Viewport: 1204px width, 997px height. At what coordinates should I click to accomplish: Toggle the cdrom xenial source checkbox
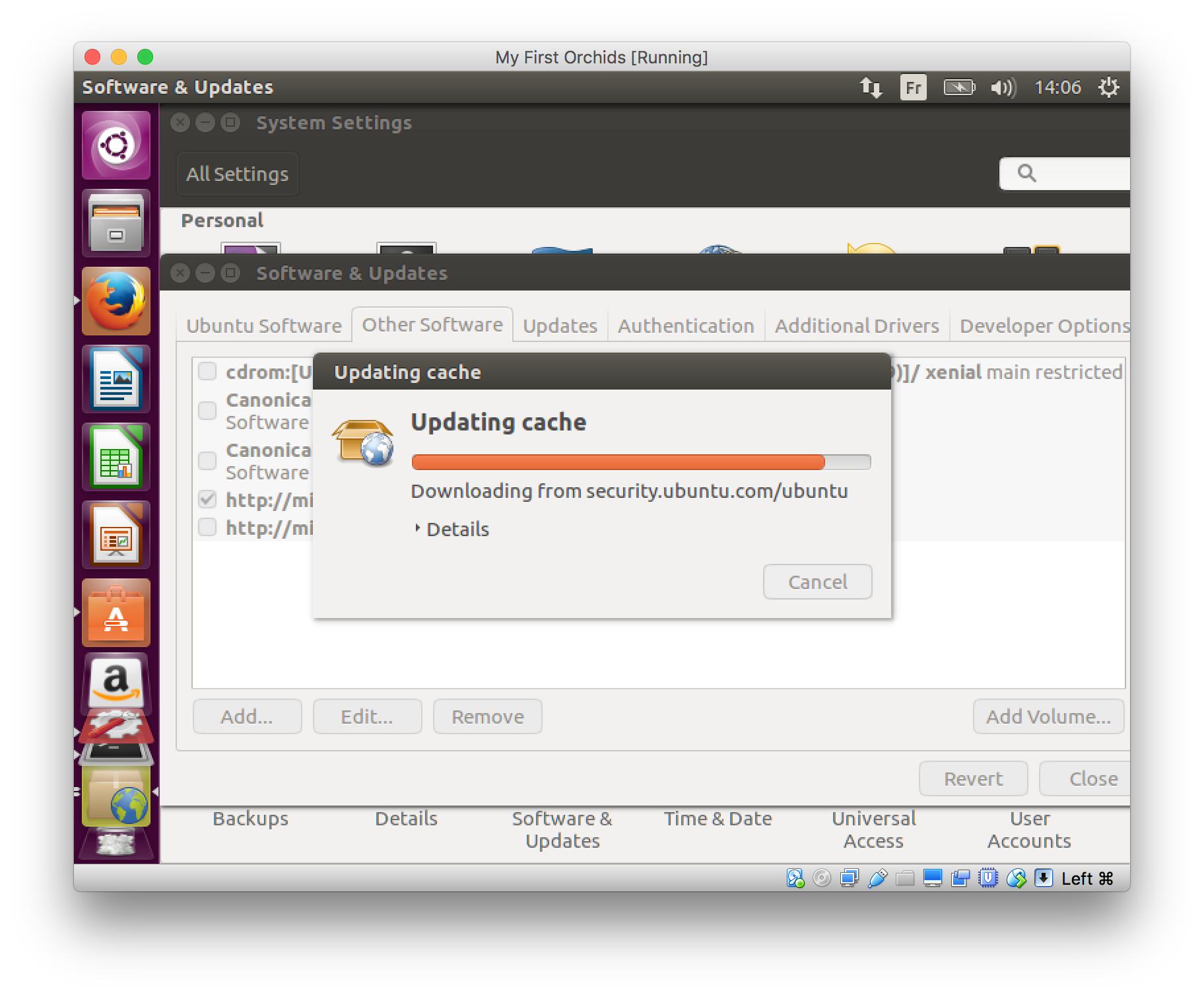point(207,372)
